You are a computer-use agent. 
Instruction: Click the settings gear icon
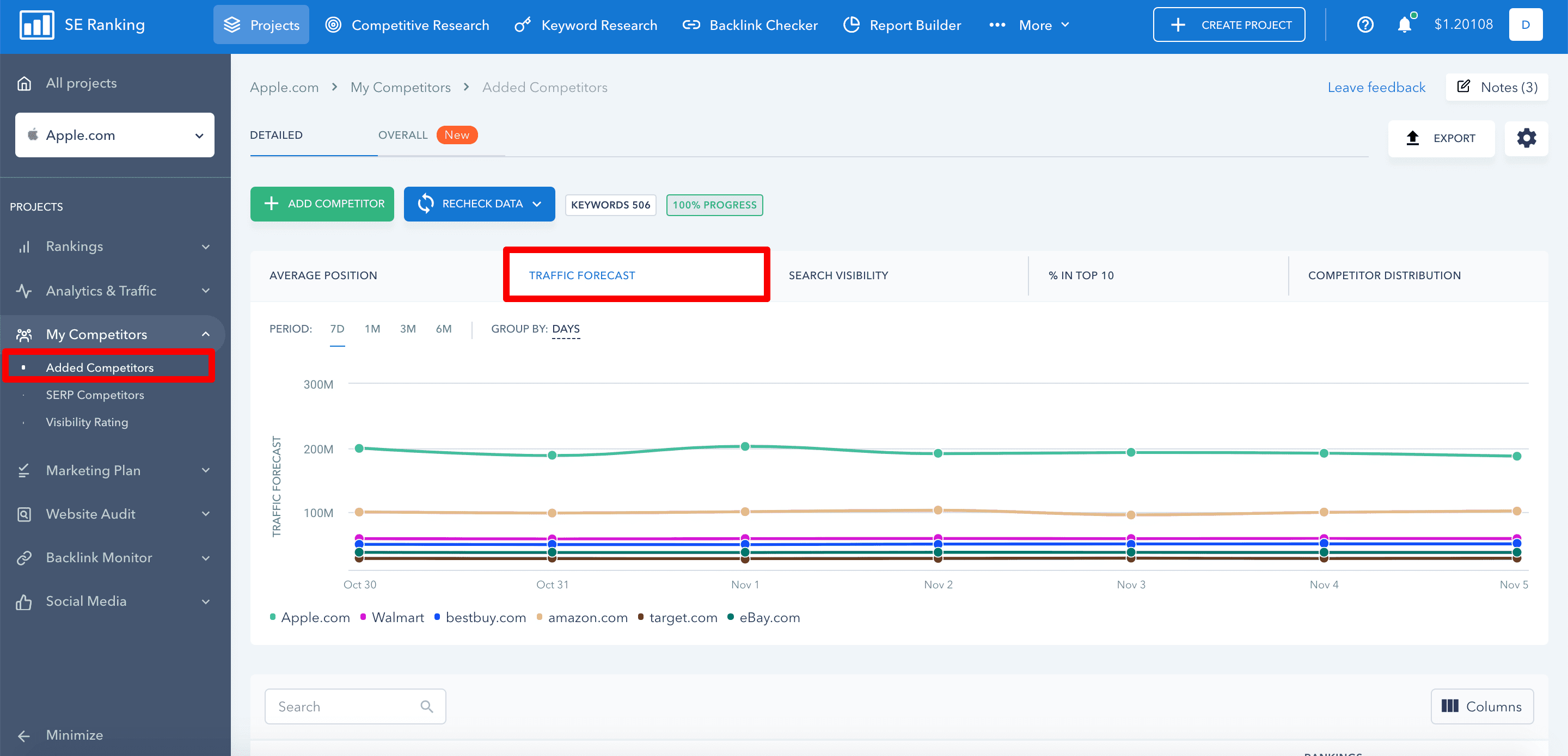click(1527, 138)
